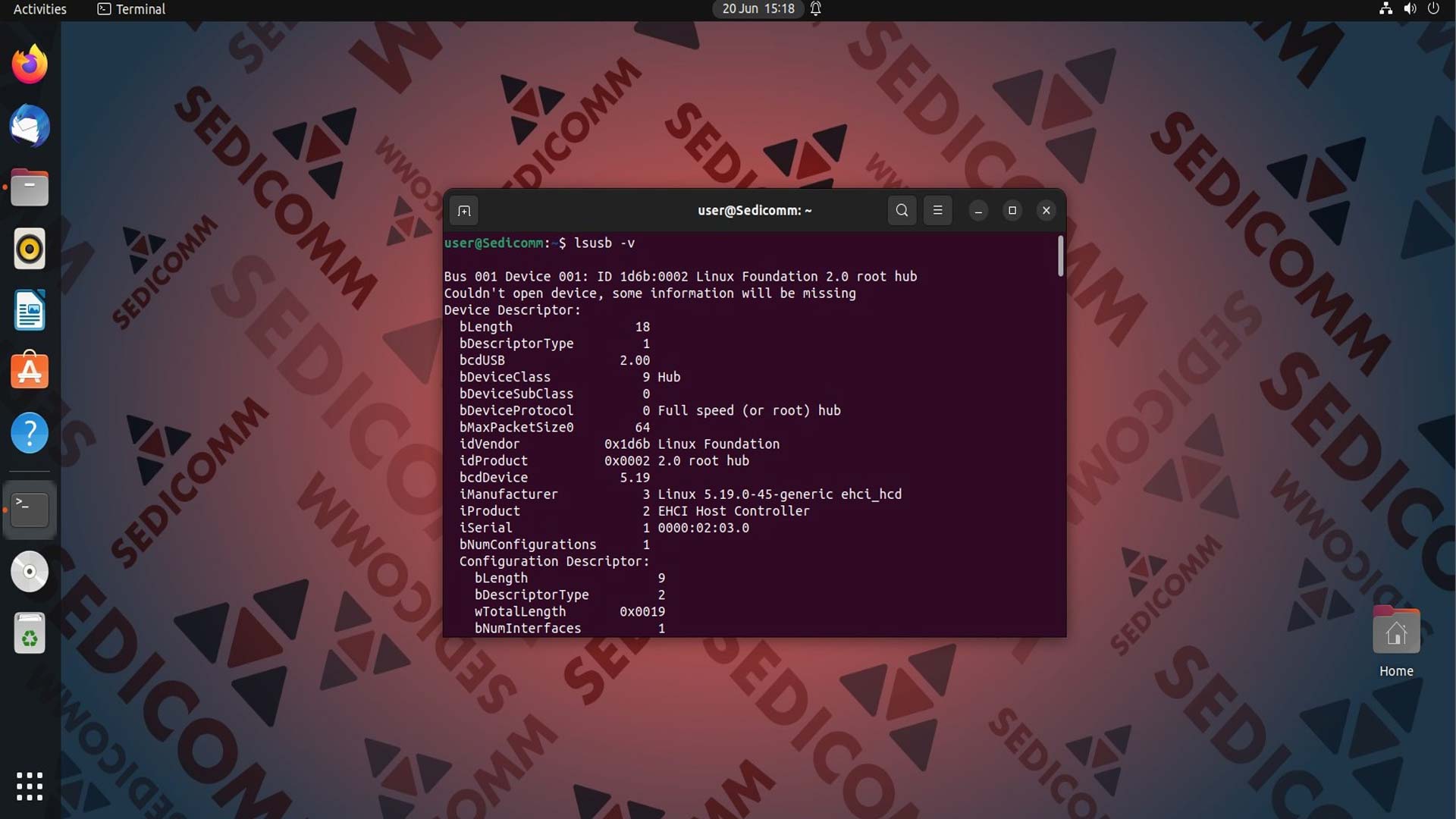The width and height of the screenshot is (1456, 819).
Task: Open the terminal hamburger menu
Action: [937, 210]
